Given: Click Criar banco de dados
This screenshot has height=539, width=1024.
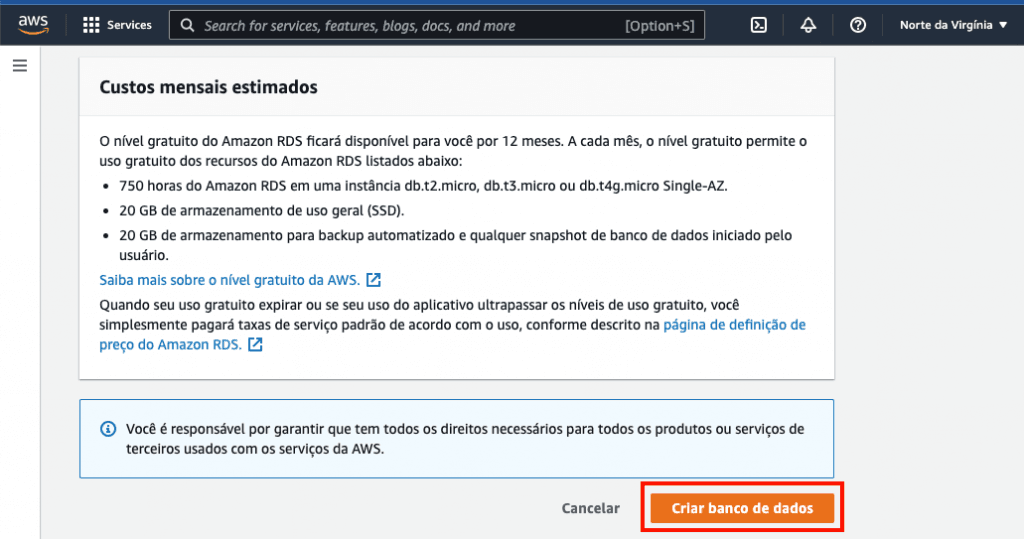Looking at the screenshot, I should (742, 508).
